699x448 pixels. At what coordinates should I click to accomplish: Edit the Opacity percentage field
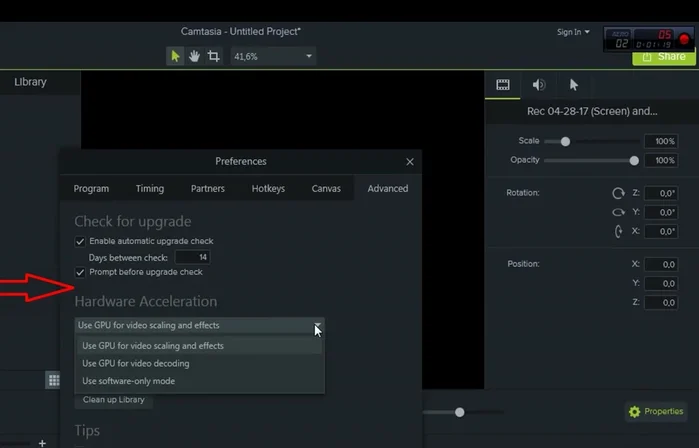click(661, 160)
